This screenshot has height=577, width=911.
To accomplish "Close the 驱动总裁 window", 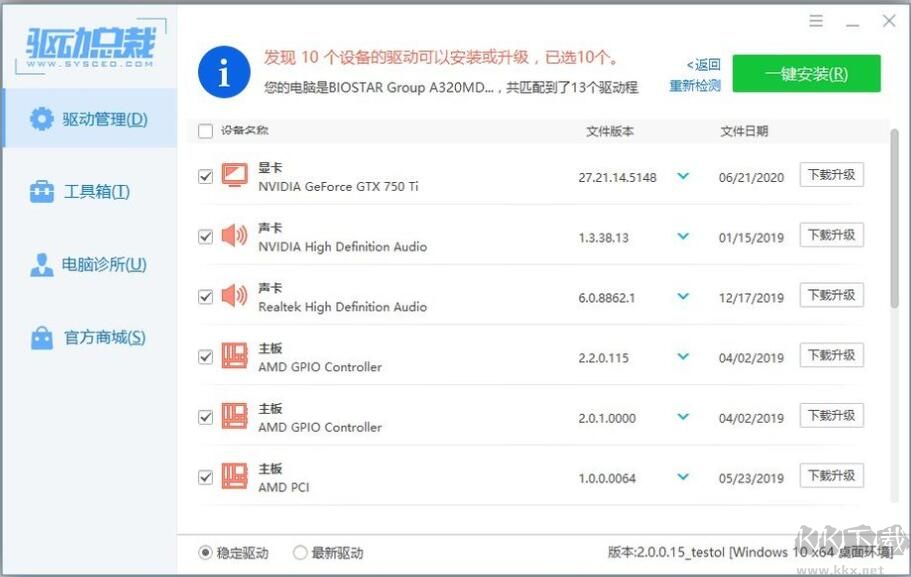I will 889,21.
